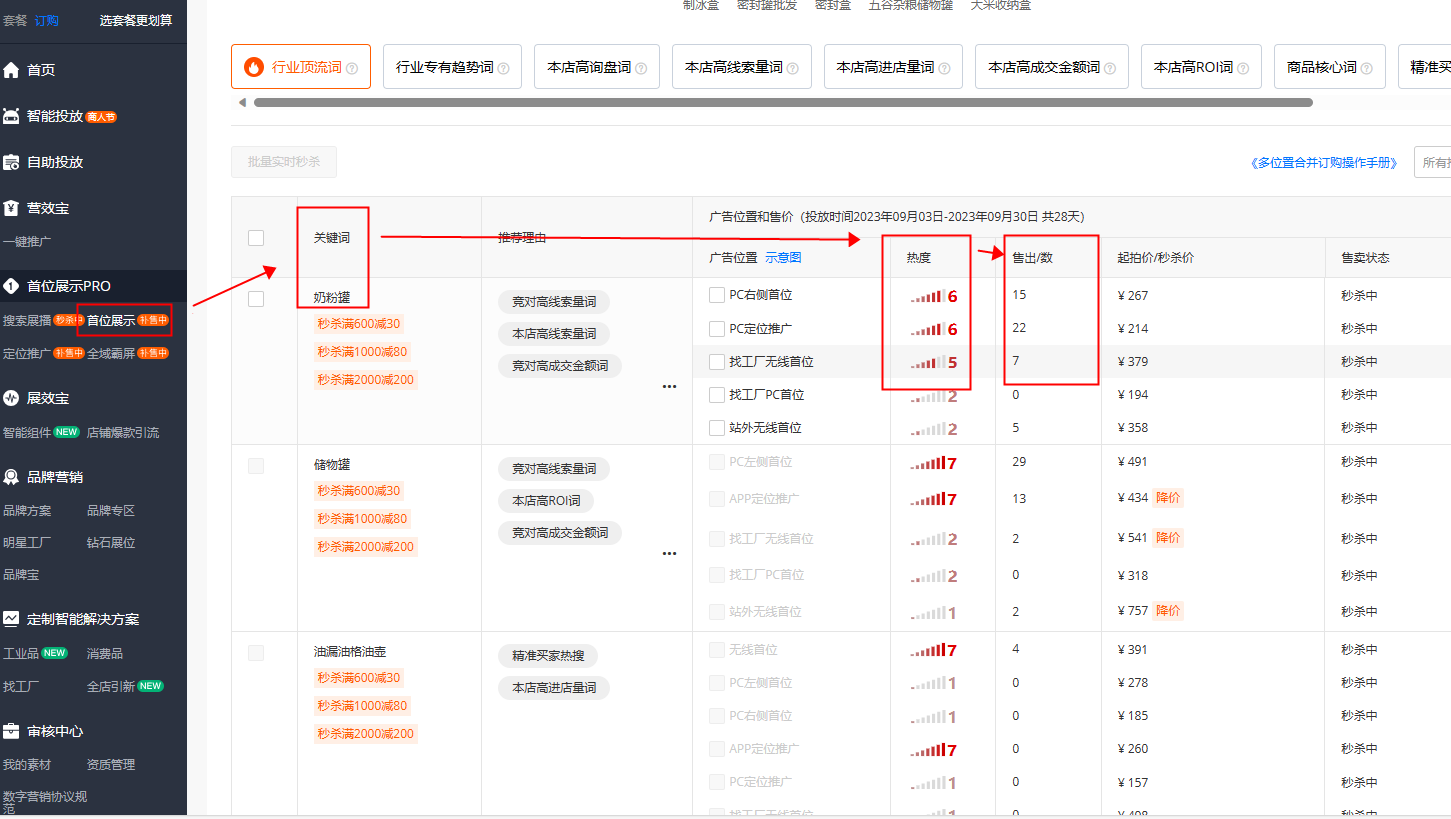The height and width of the screenshot is (819, 1451).
Task: Click the help icon after 本店高成交金额词
Action: (1110, 68)
